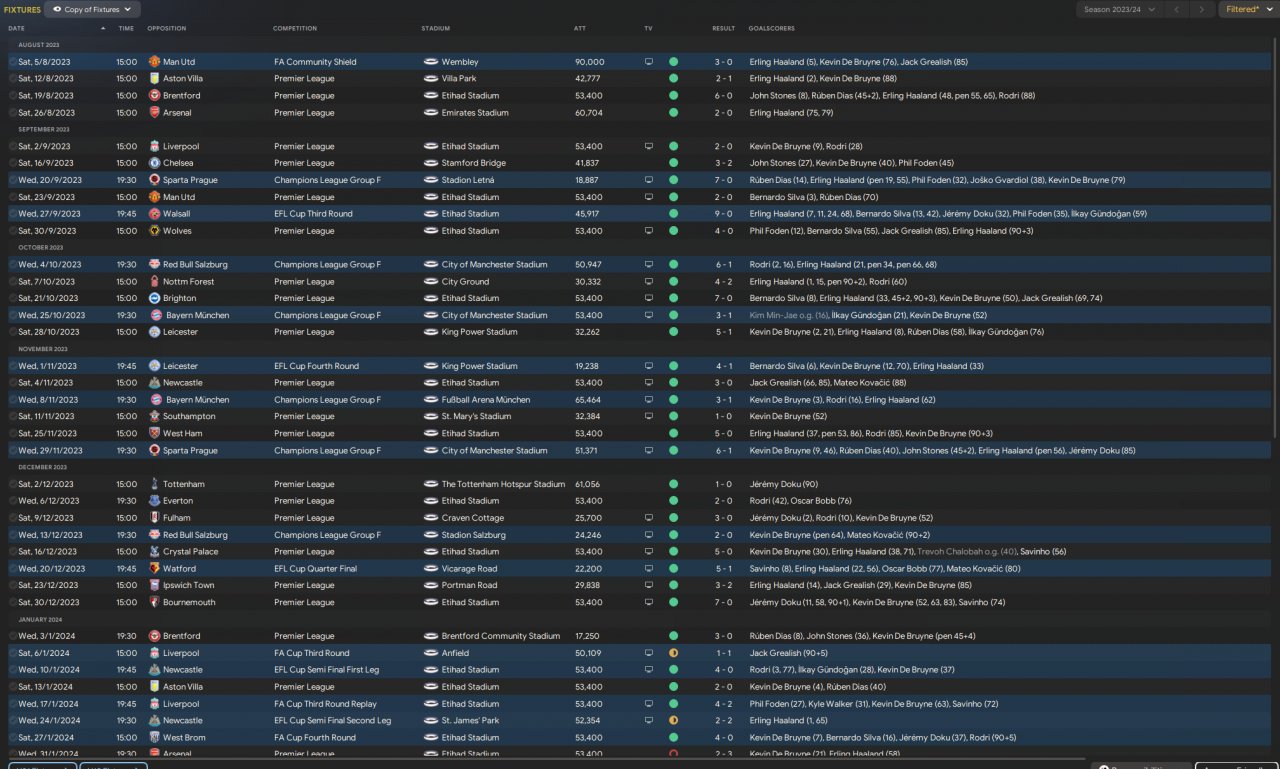
Task: Click the Chelsea club badge
Action: click(154, 163)
